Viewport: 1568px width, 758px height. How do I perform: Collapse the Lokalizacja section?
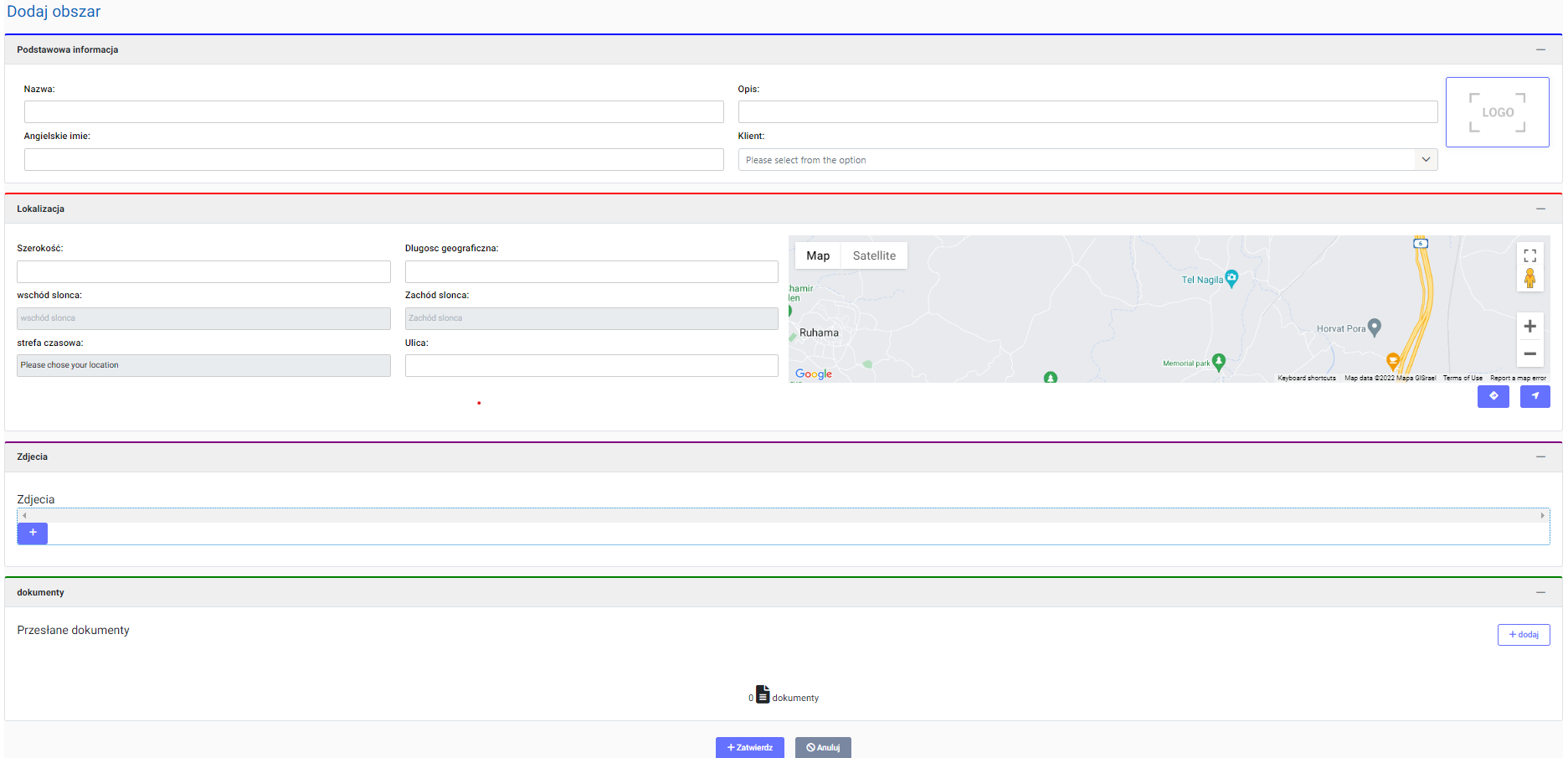[x=1540, y=209]
